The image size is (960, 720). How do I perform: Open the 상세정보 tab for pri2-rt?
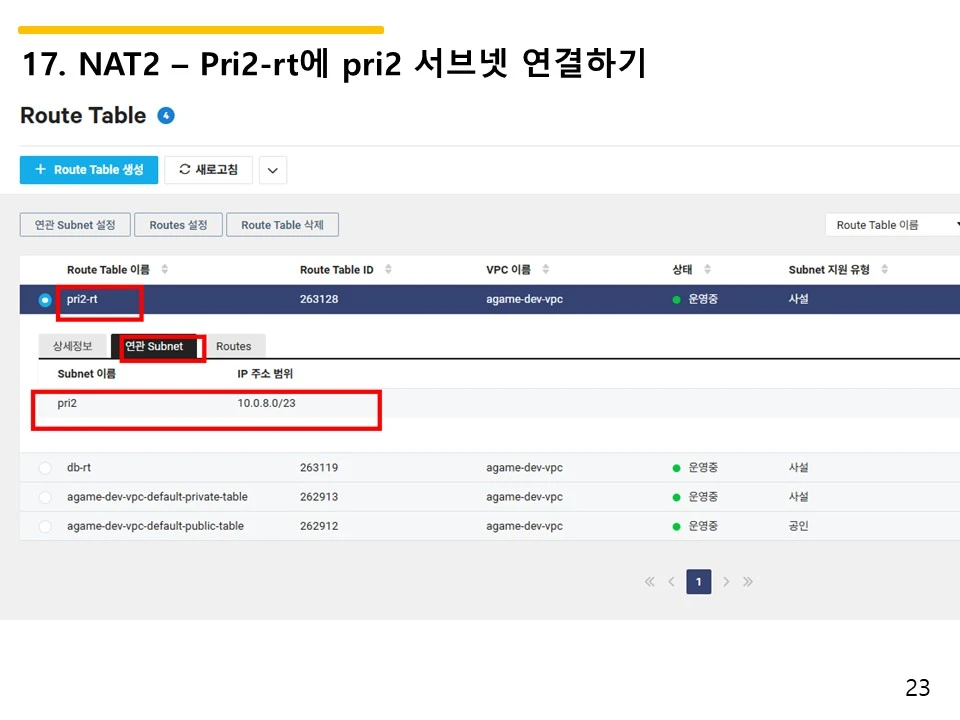click(x=71, y=346)
